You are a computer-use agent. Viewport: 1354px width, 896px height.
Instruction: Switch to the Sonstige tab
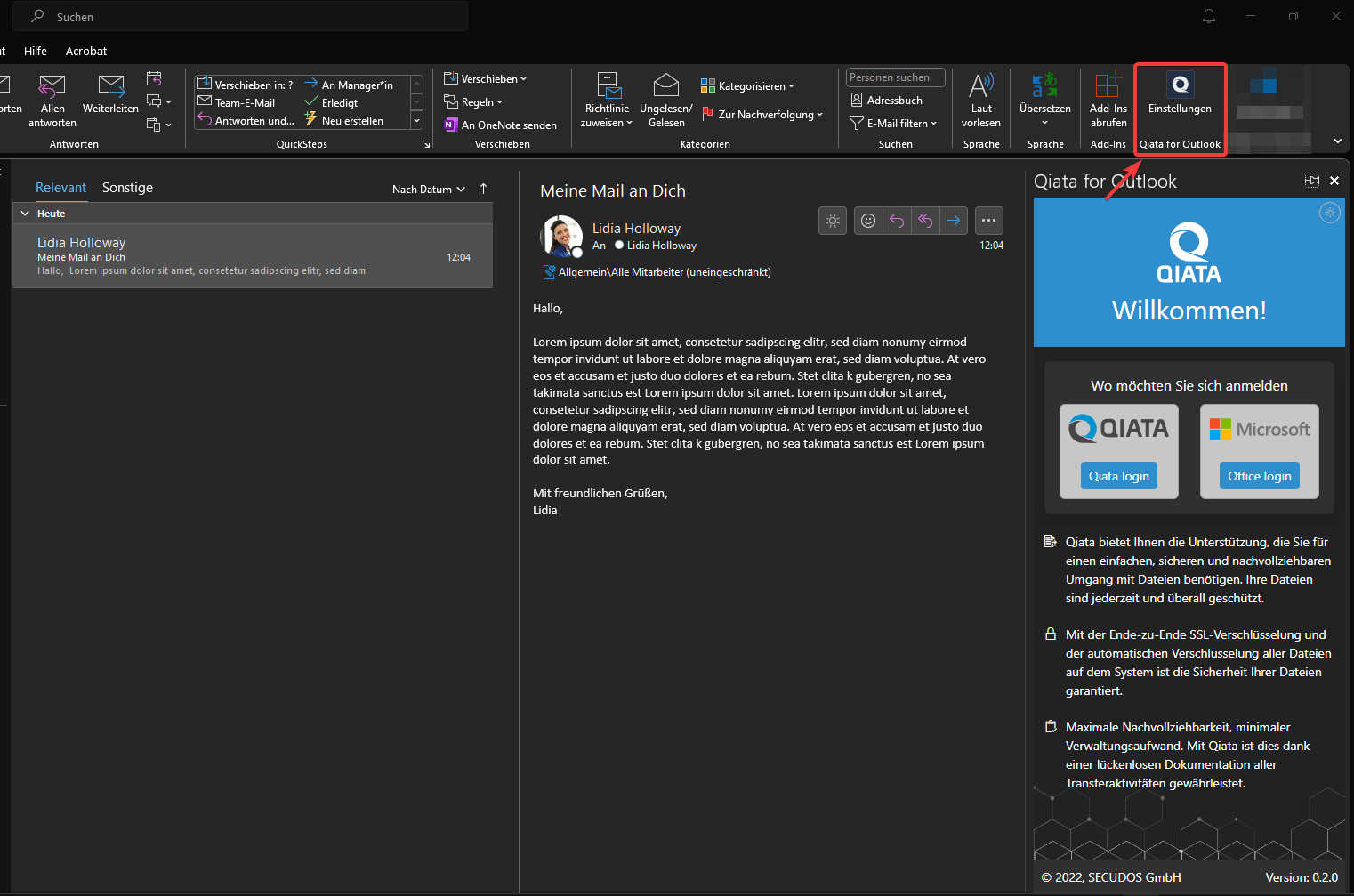point(127,188)
